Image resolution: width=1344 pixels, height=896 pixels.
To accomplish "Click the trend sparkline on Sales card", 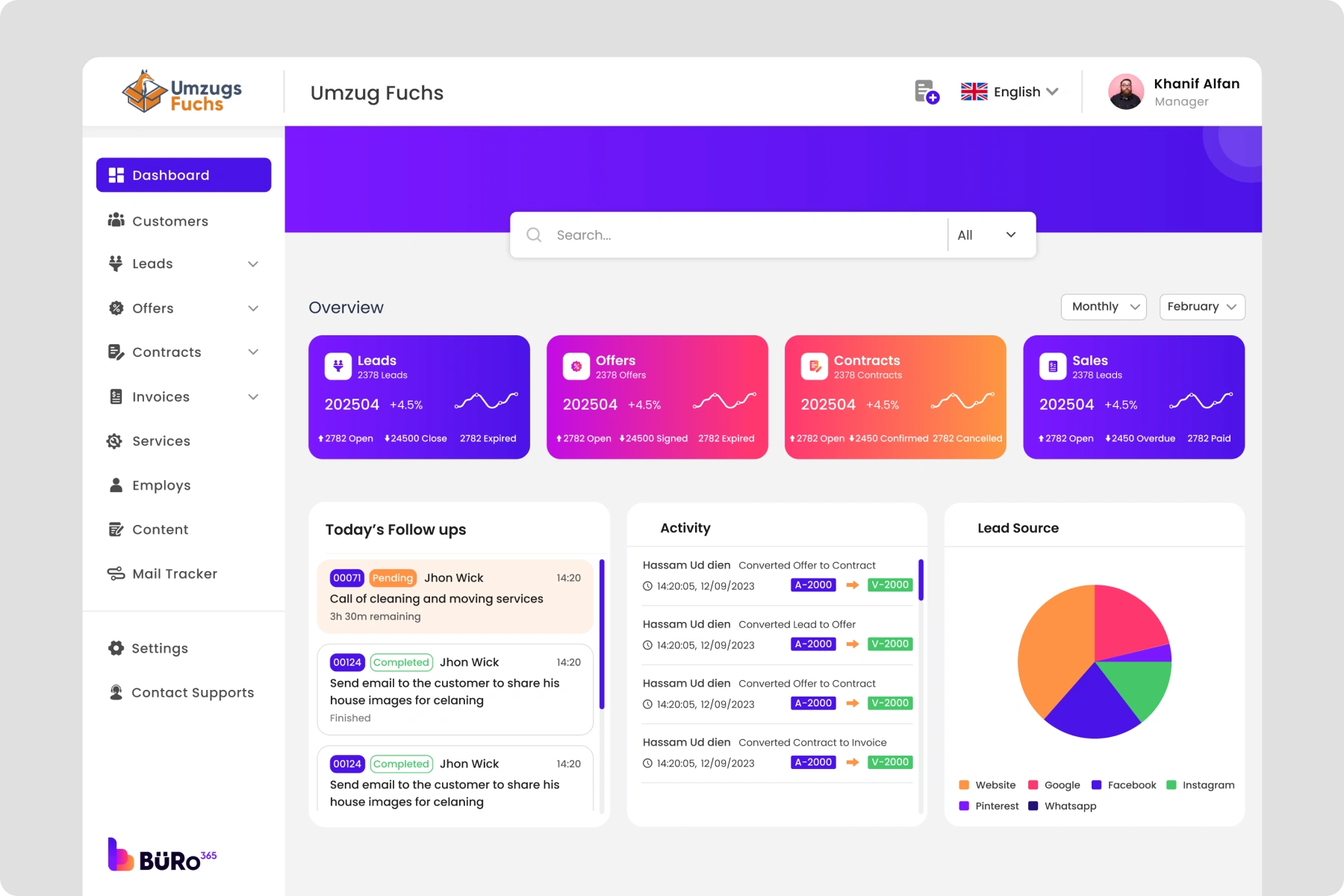I will click(x=1201, y=401).
